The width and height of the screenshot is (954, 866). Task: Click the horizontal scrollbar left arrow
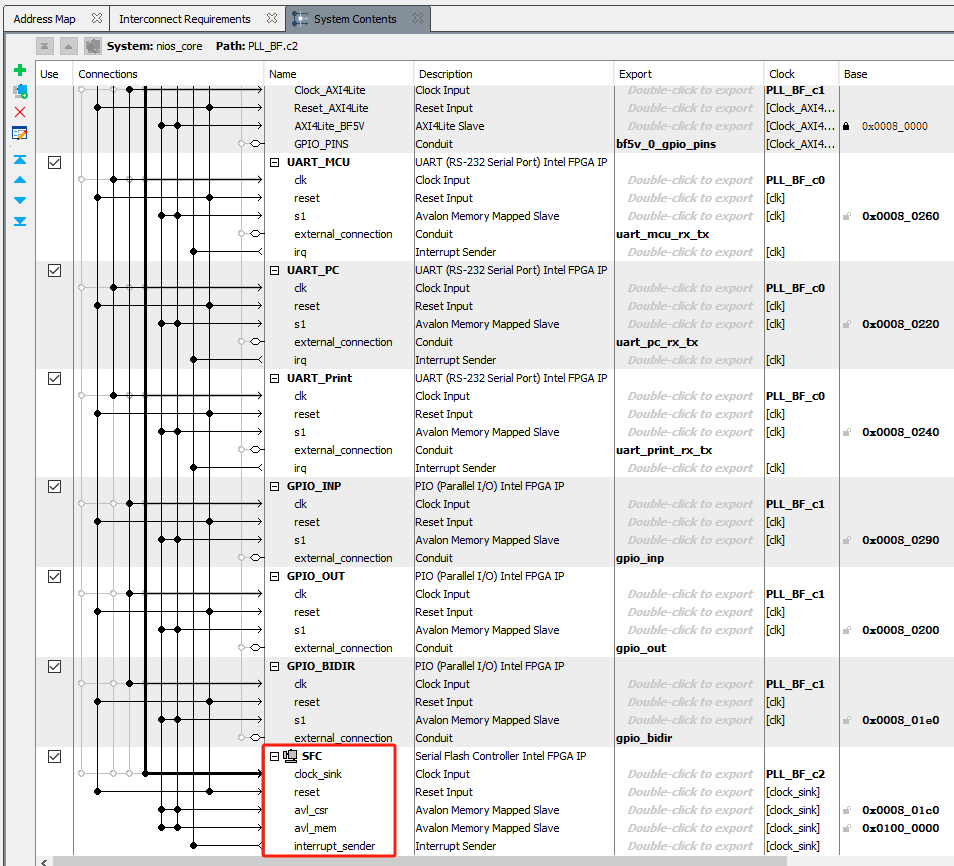44,862
